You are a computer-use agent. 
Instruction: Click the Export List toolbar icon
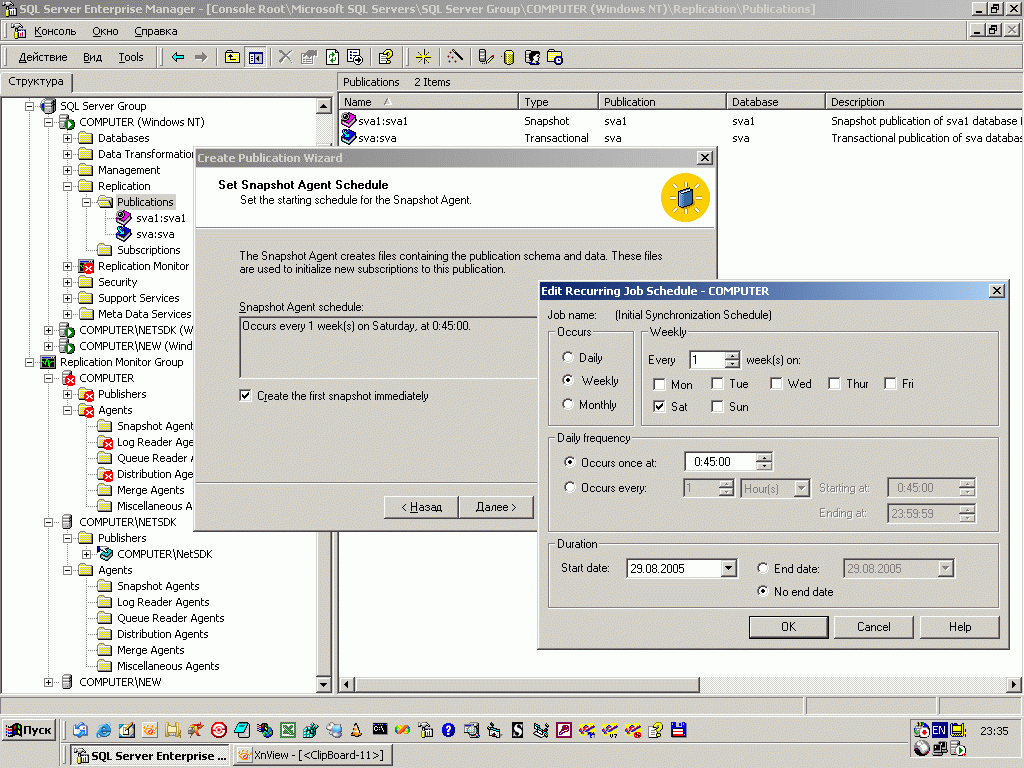tap(355, 57)
